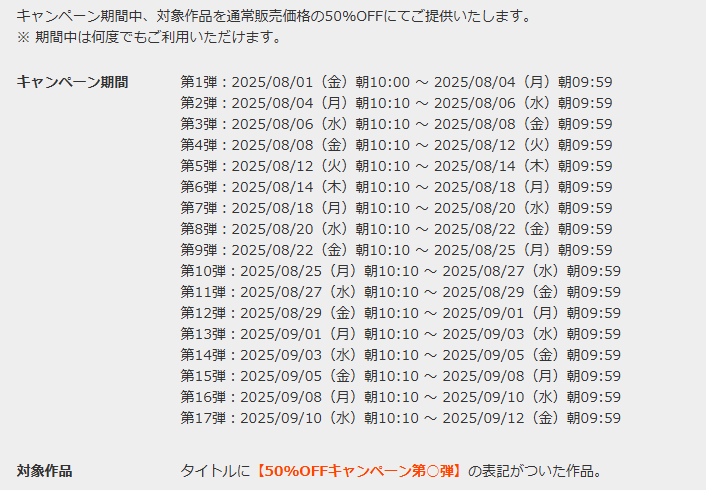Click the 50%OFF discount description sentence
The image size is (706, 490).
275,16
